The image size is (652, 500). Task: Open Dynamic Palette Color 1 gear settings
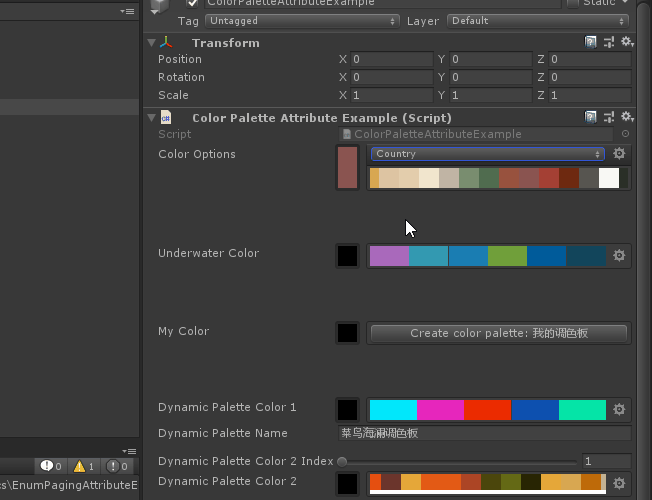(619, 410)
